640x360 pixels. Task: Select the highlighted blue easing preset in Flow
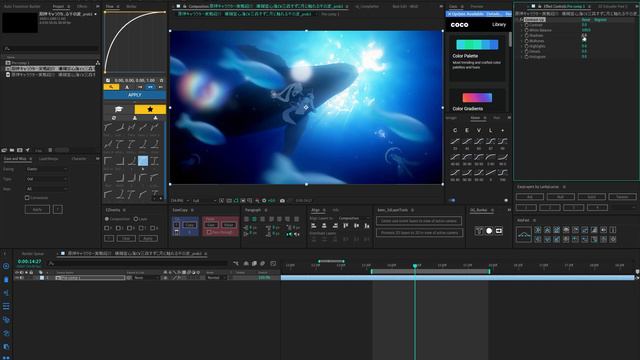143,161
